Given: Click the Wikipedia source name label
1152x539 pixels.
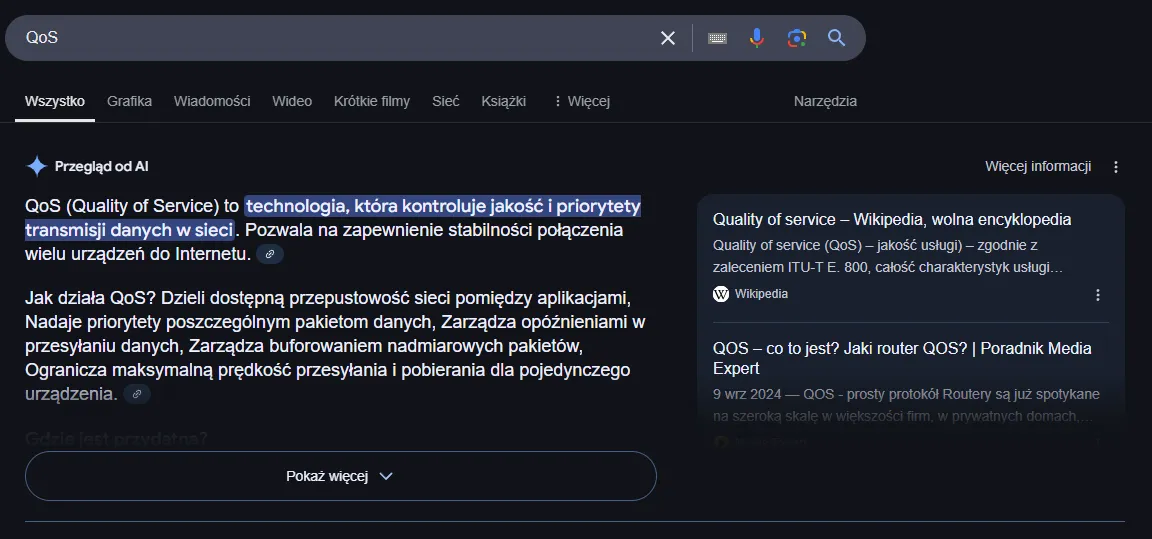Looking at the screenshot, I should 761,294.
